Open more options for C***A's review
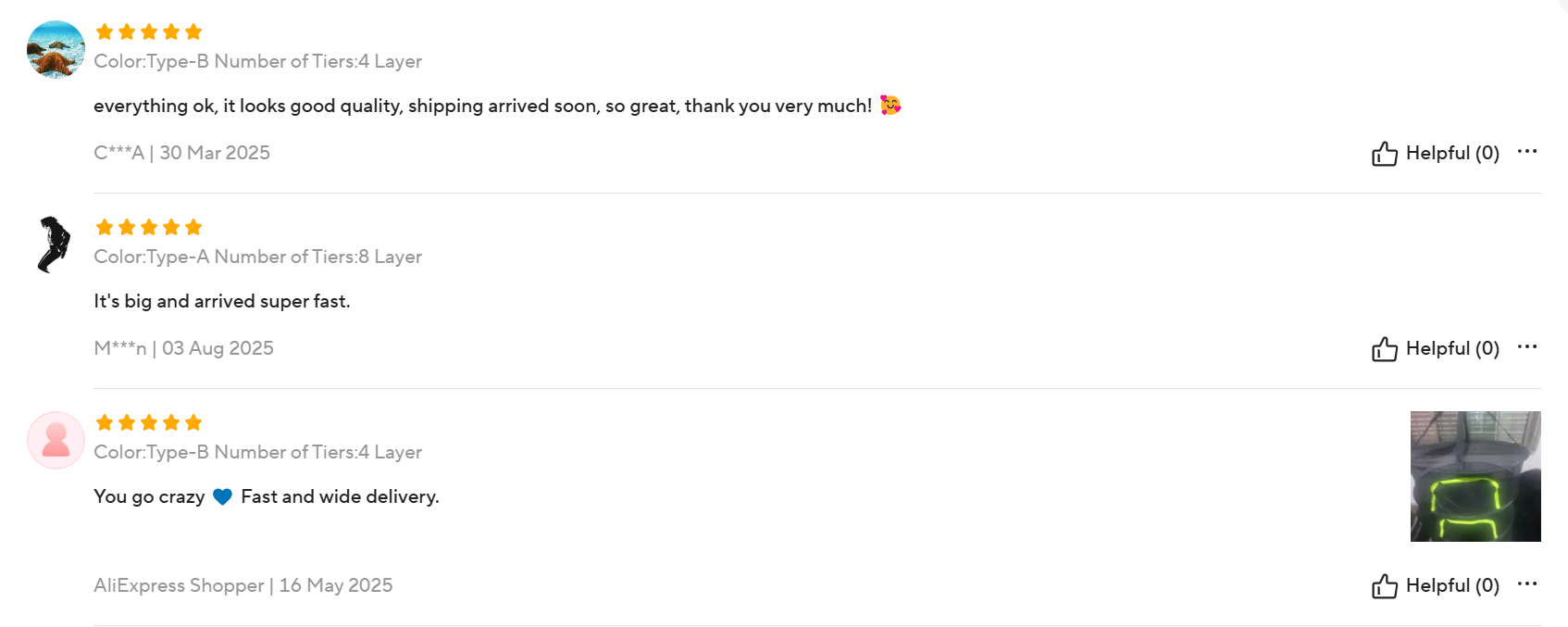1568x627 pixels. coord(1527,151)
